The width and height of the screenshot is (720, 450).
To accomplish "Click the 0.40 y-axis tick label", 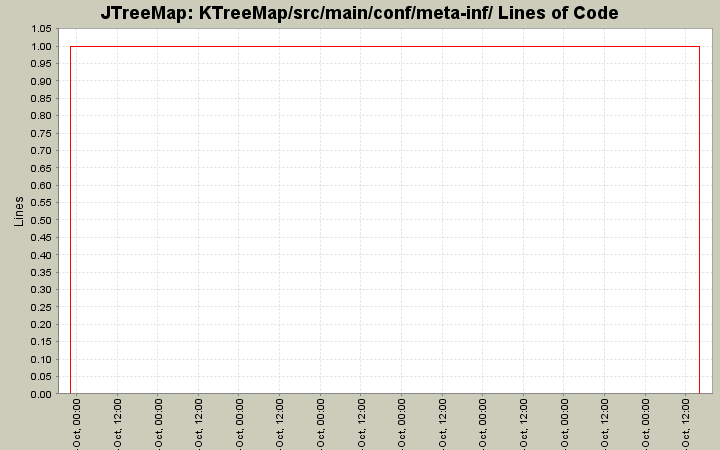I will pyautogui.click(x=41, y=255).
